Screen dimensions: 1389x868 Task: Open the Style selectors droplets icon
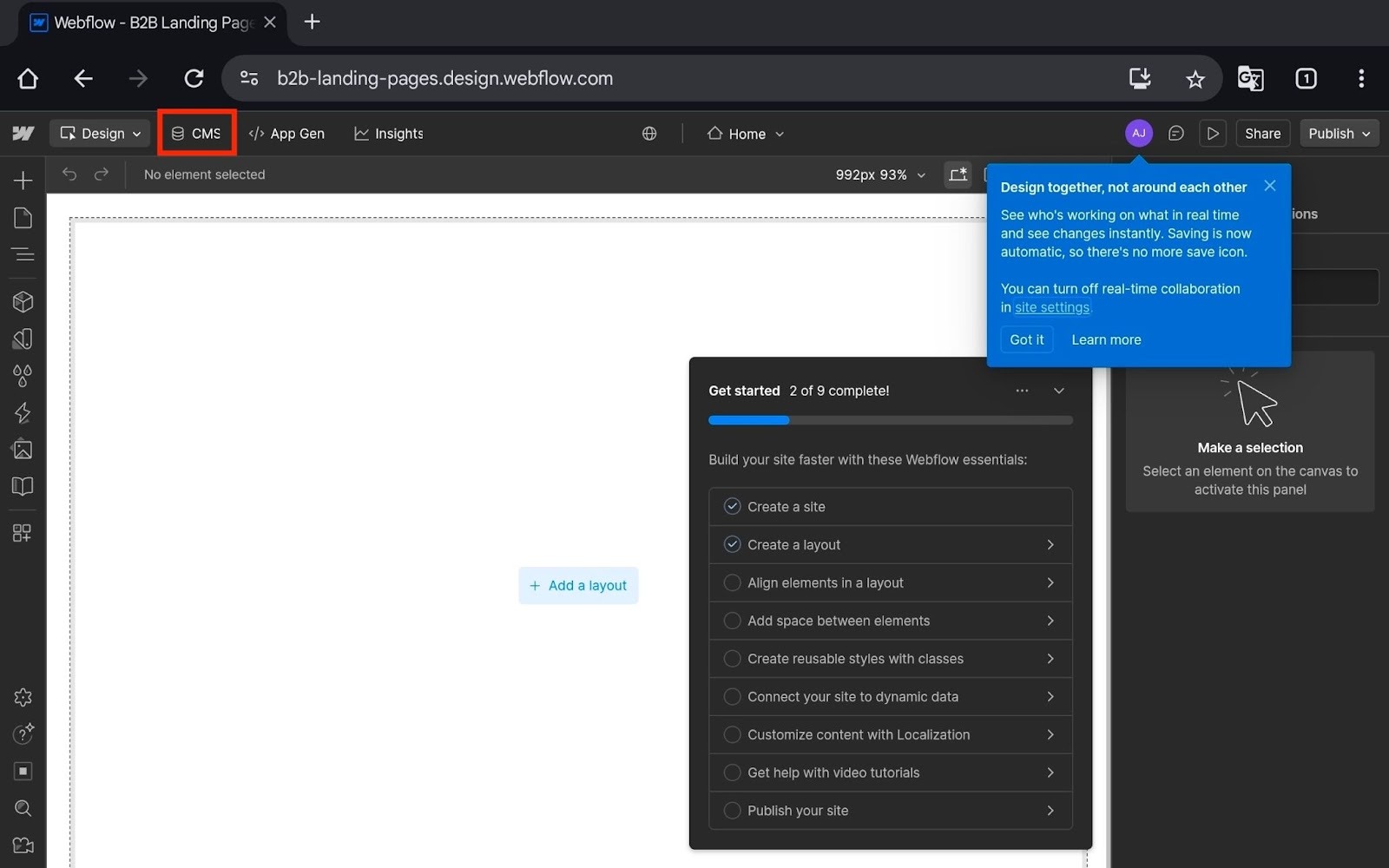(23, 376)
